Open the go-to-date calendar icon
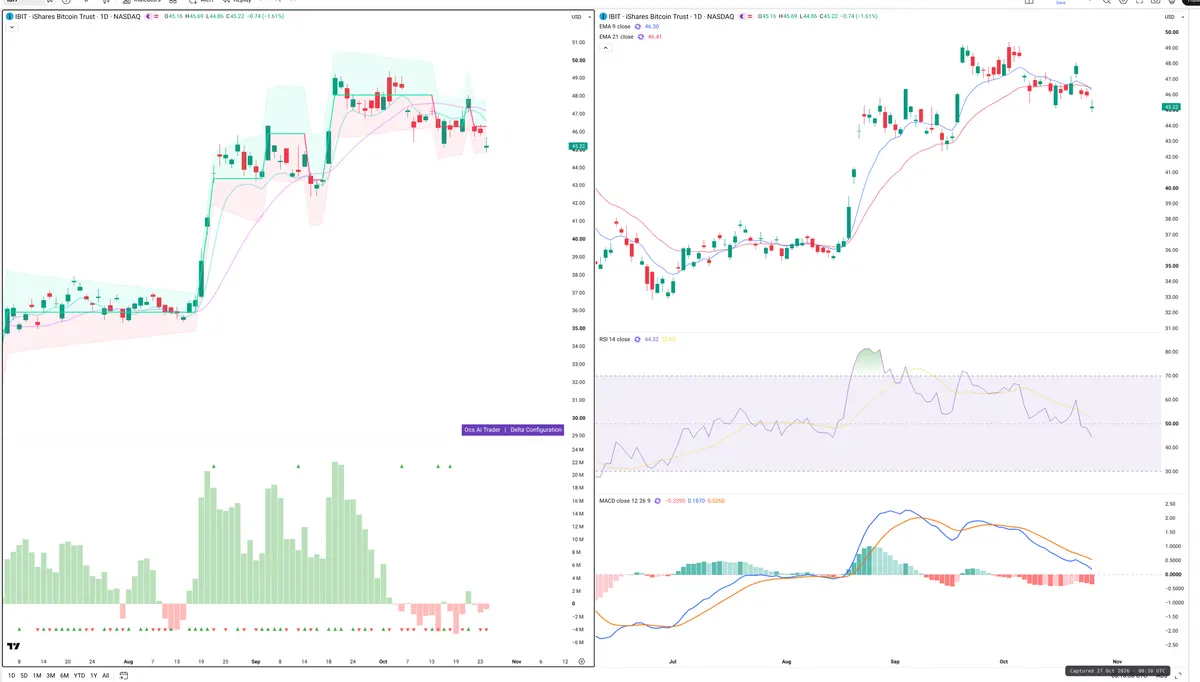Screen dimensions: 1200x682 124,675
